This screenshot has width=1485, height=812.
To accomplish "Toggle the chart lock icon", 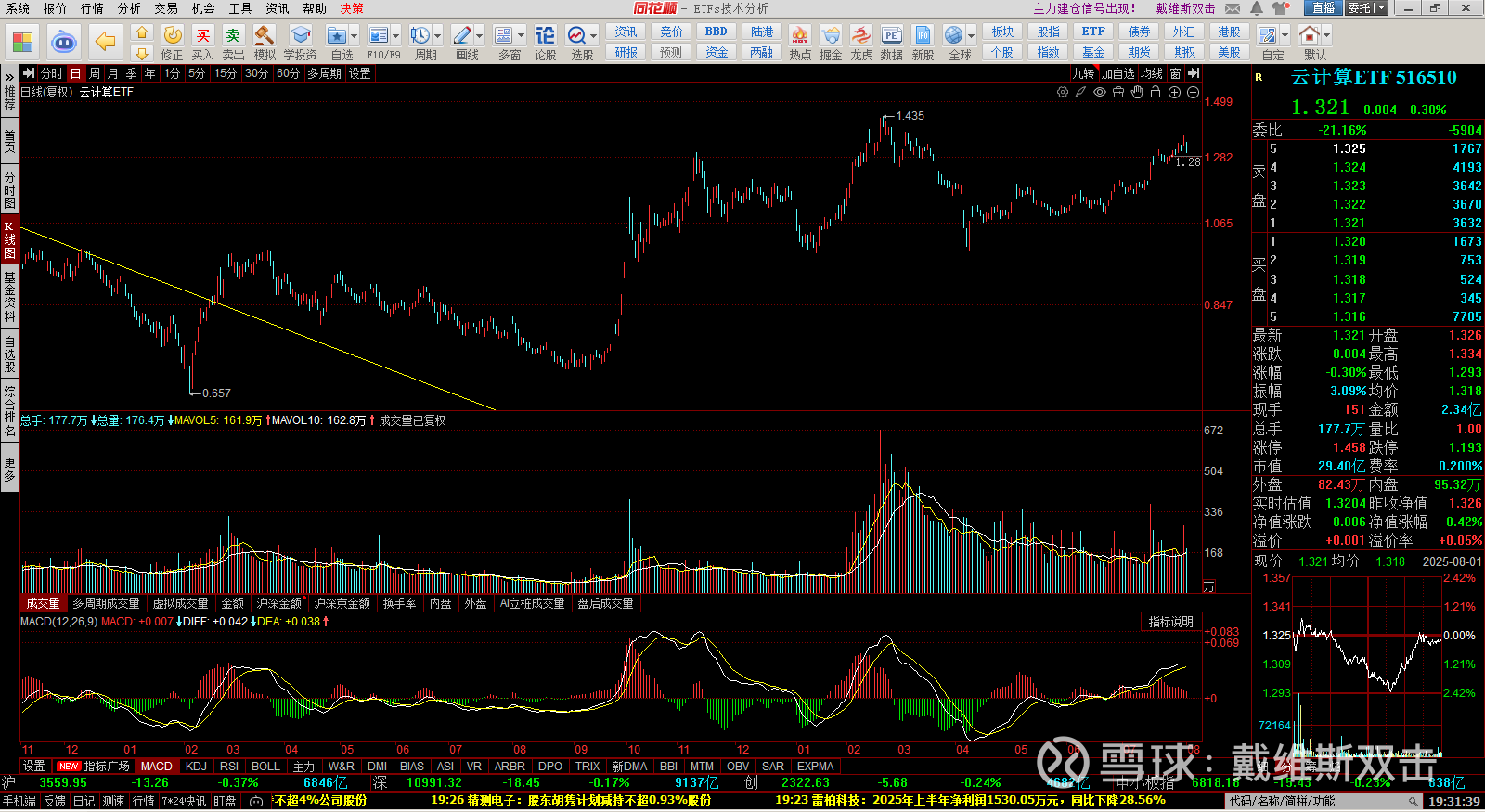I will [x=1156, y=92].
